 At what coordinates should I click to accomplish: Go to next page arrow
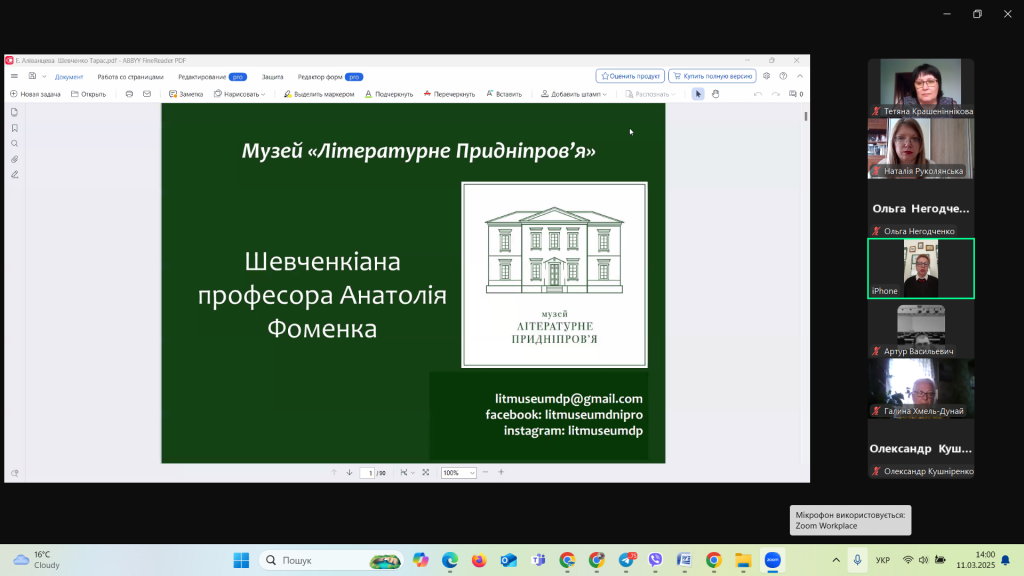click(x=349, y=472)
